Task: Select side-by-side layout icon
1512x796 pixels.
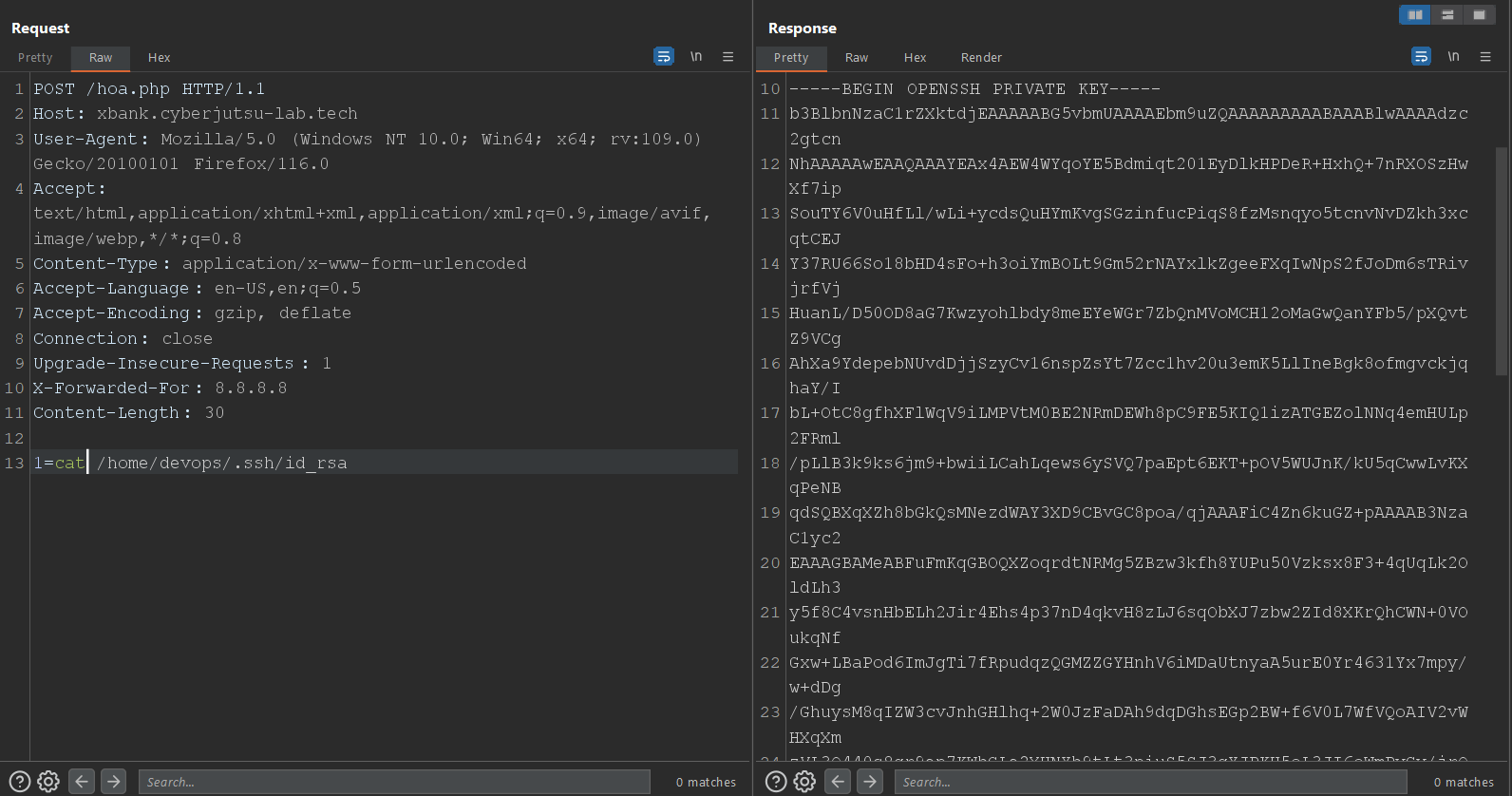Action: pyautogui.click(x=1415, y=14)
